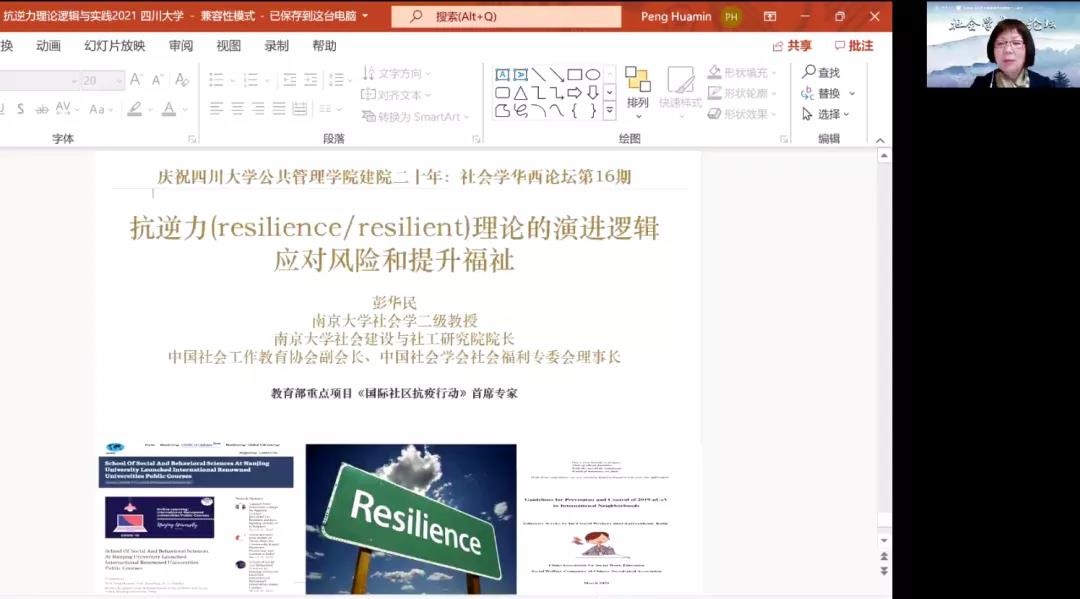This screenshot has height=599, width=1080.
Task: Expand the shapes gallery more button
Action: tap(609, 111)
